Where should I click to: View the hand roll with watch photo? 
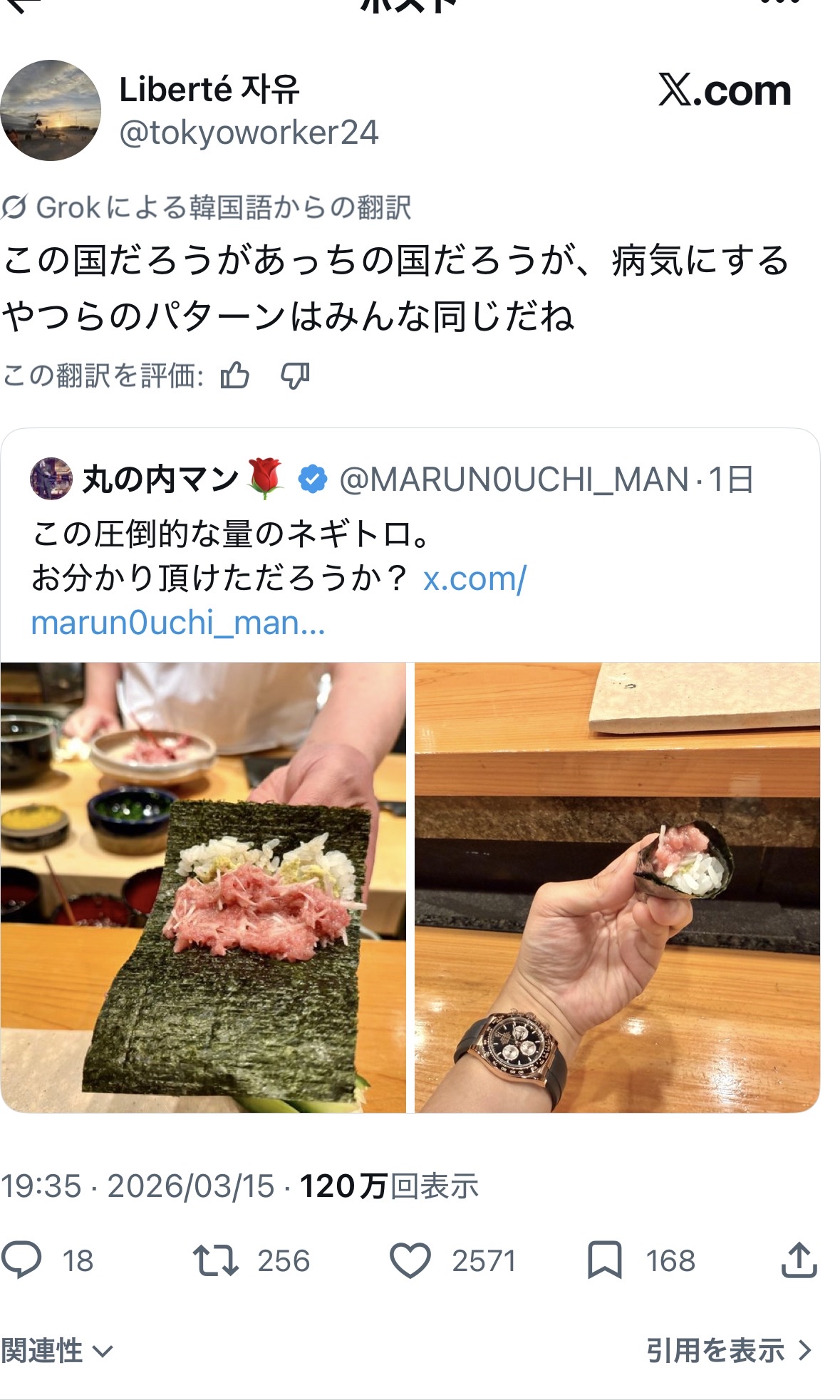617,887
